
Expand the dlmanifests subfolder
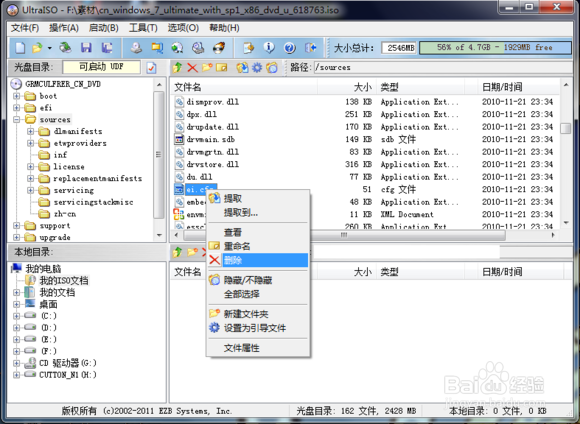30,131
